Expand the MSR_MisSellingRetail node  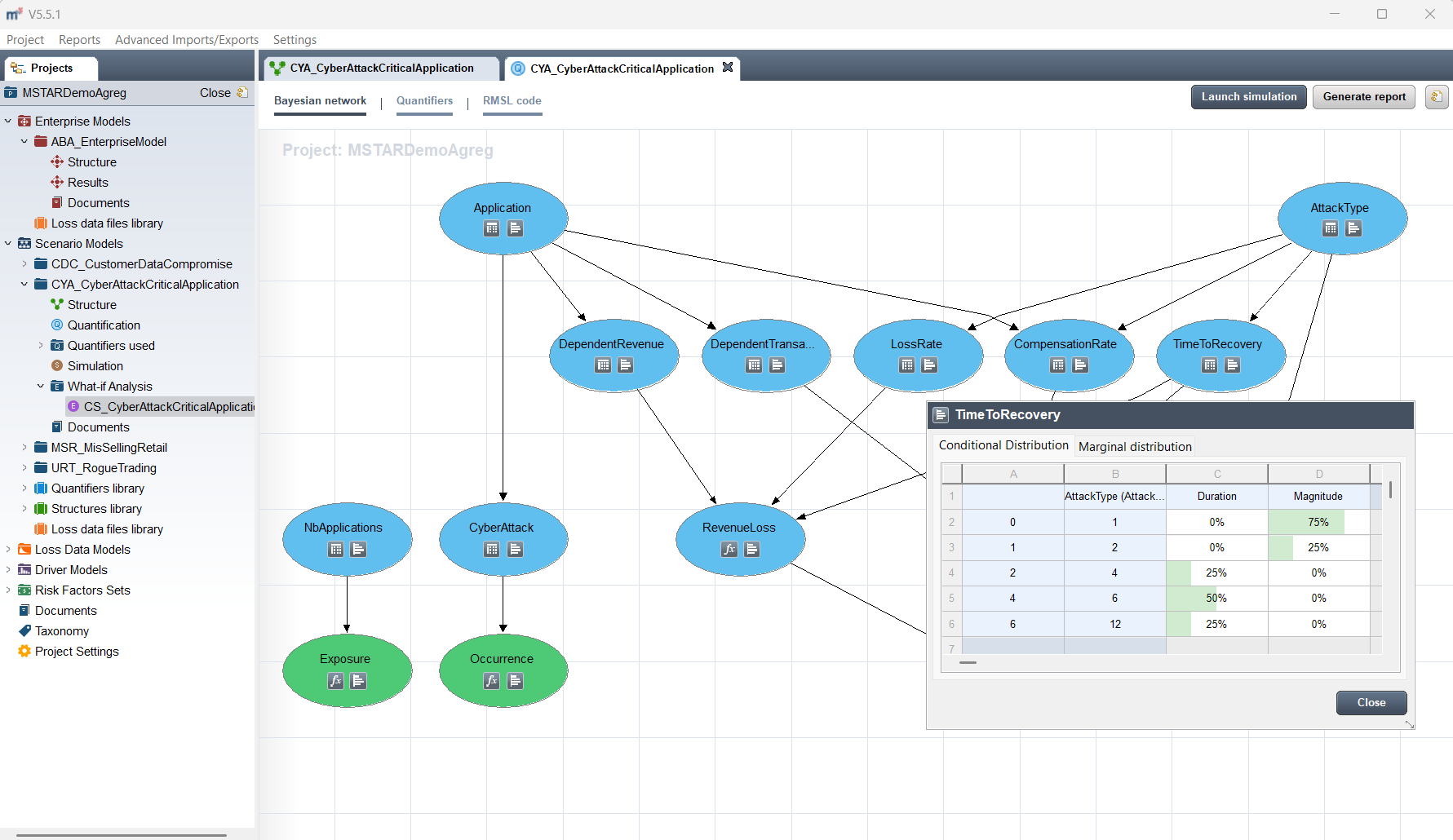24,448
